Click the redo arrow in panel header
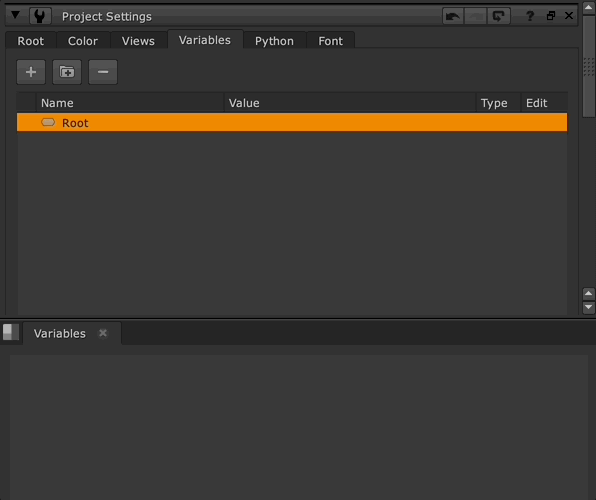Screen dimensions: 596x500 coord(476,16)
